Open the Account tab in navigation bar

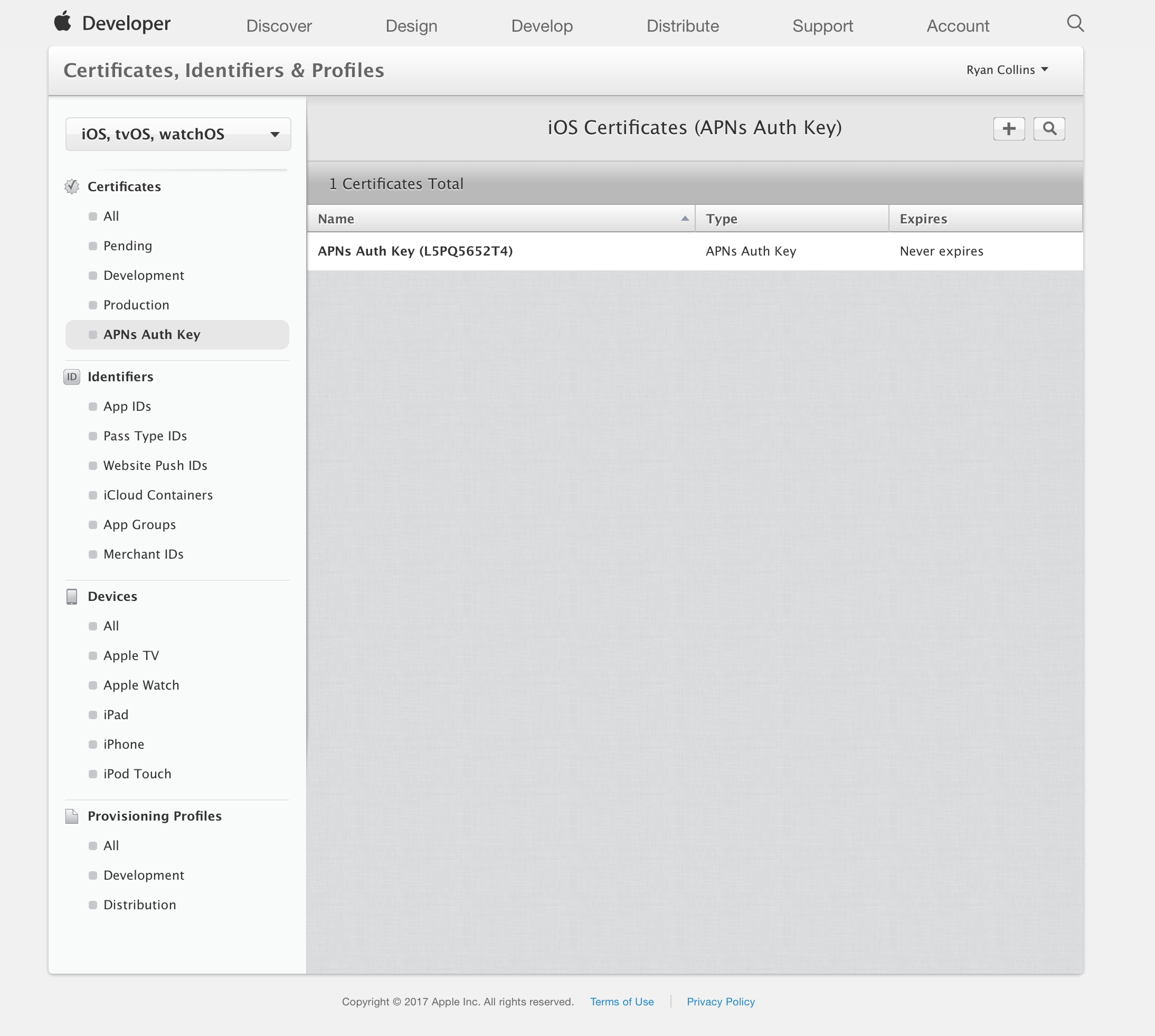958,26
